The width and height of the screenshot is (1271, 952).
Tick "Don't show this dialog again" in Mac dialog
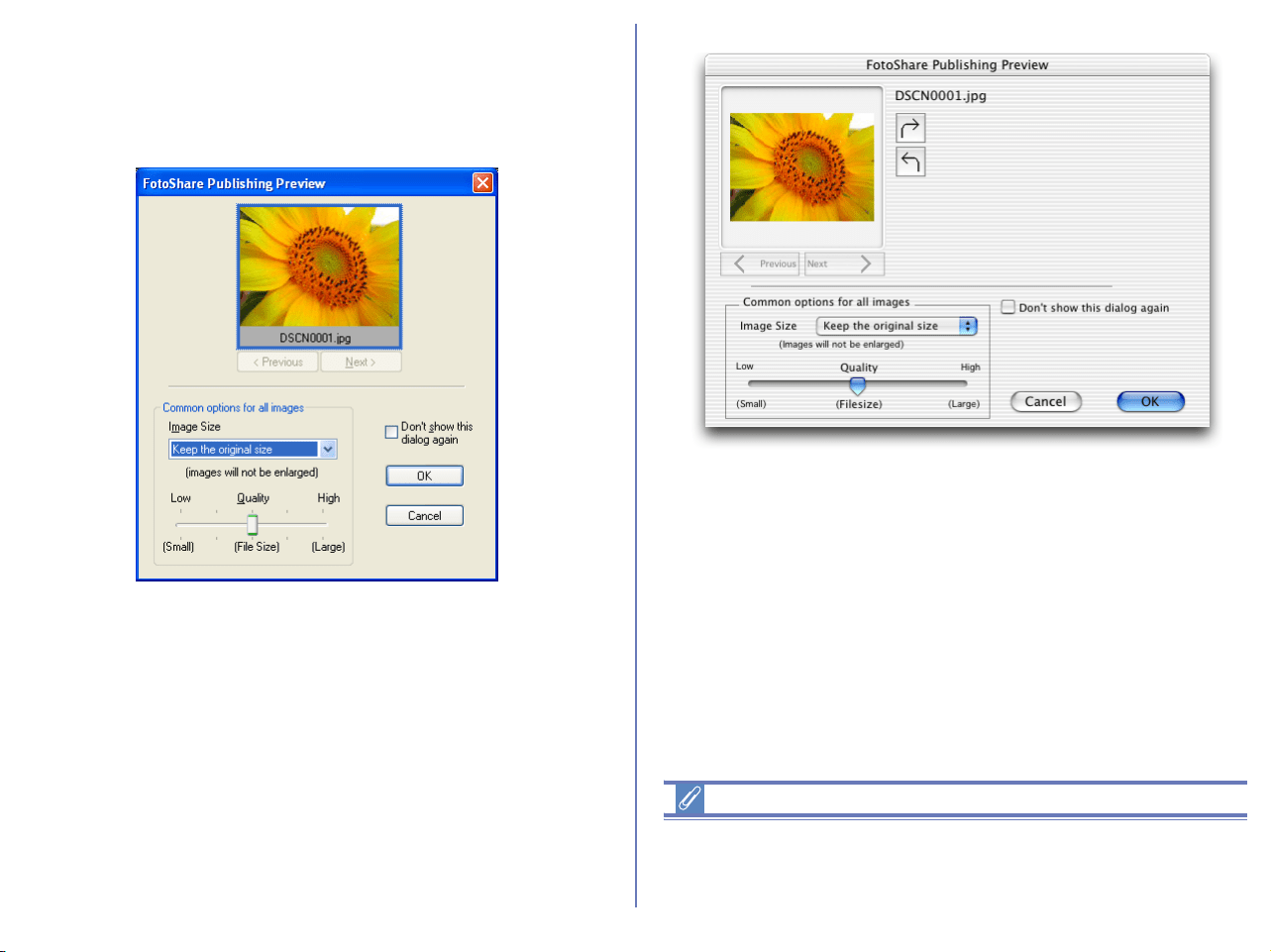1007,307
